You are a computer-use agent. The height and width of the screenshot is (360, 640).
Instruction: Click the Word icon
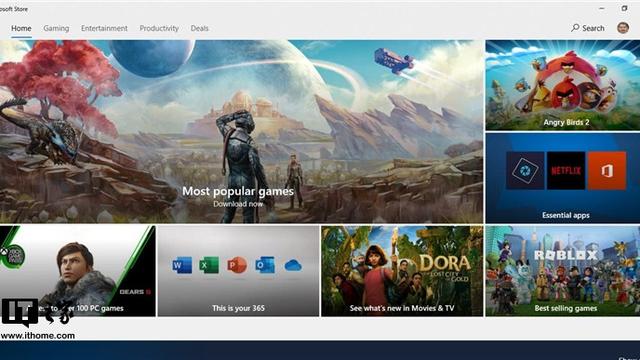[182, 265]
